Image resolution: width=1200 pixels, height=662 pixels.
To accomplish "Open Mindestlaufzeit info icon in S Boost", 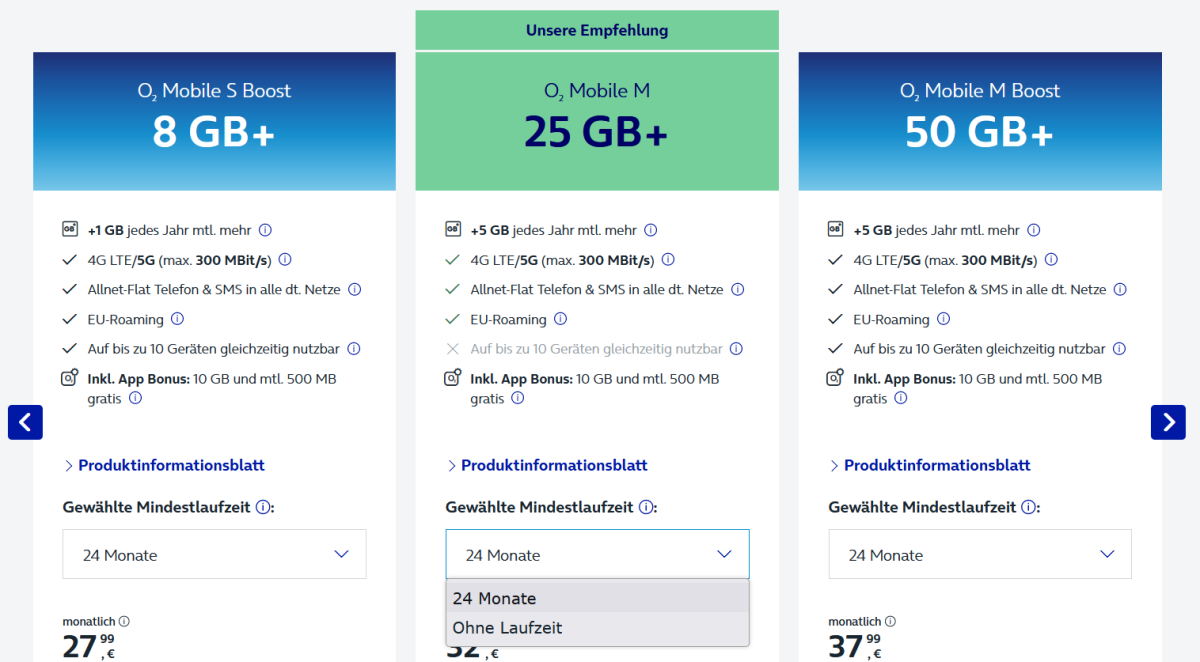I will pyautogui.click(x=263, y=507).
